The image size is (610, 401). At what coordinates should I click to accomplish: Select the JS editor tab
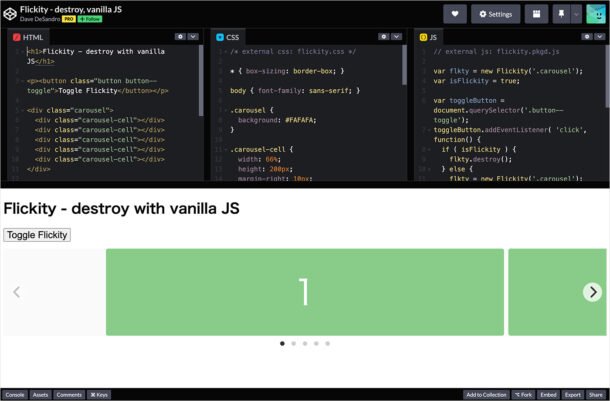point(429,37)
